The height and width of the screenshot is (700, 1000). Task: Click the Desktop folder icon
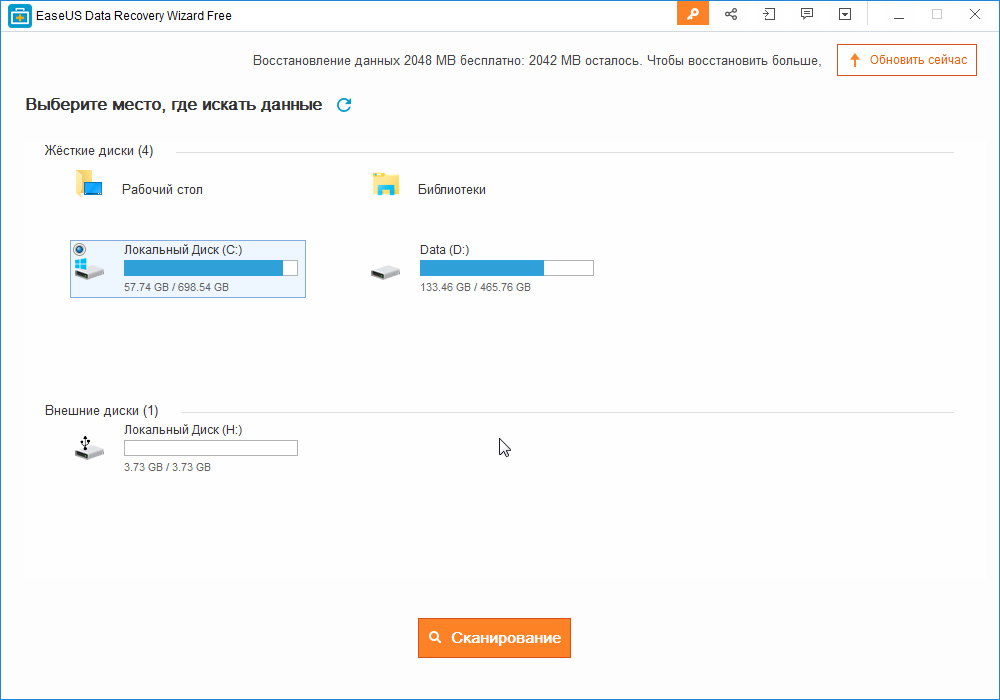tap(89, 183)
